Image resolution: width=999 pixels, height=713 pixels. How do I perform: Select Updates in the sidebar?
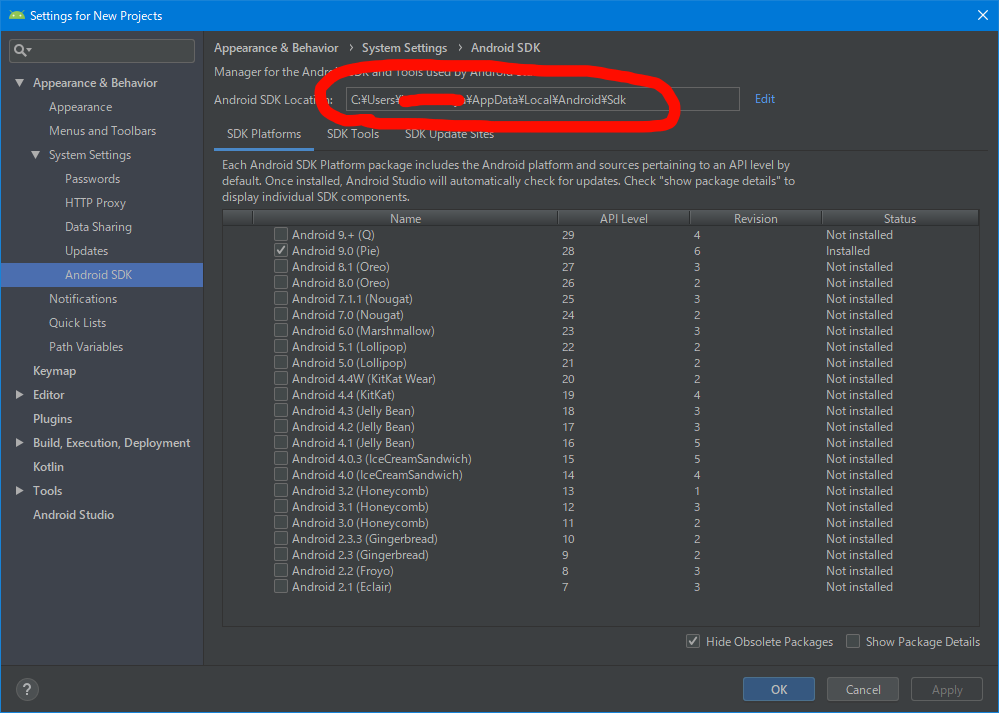[x=87, y=250]
